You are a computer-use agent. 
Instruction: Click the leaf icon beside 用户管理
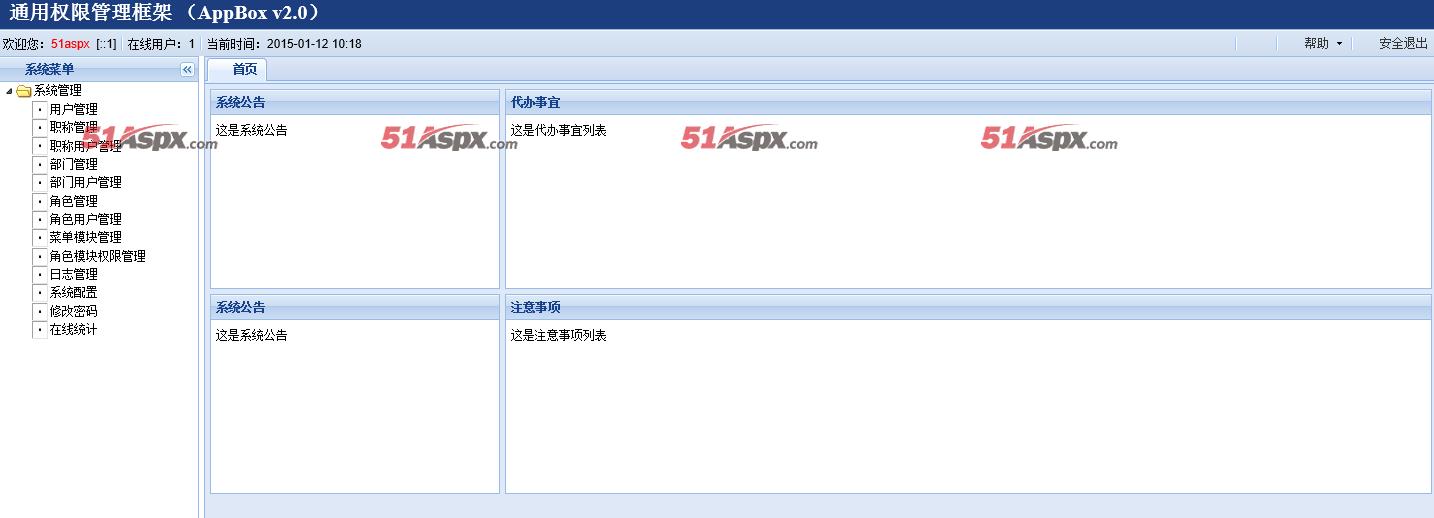pos(40,109)
